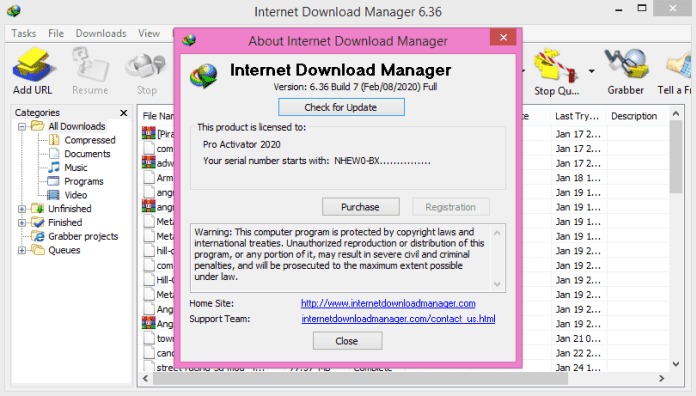696x396 pixels.
Task: Select the "[Pira" archive file row
Action: [x=158, y=134]
